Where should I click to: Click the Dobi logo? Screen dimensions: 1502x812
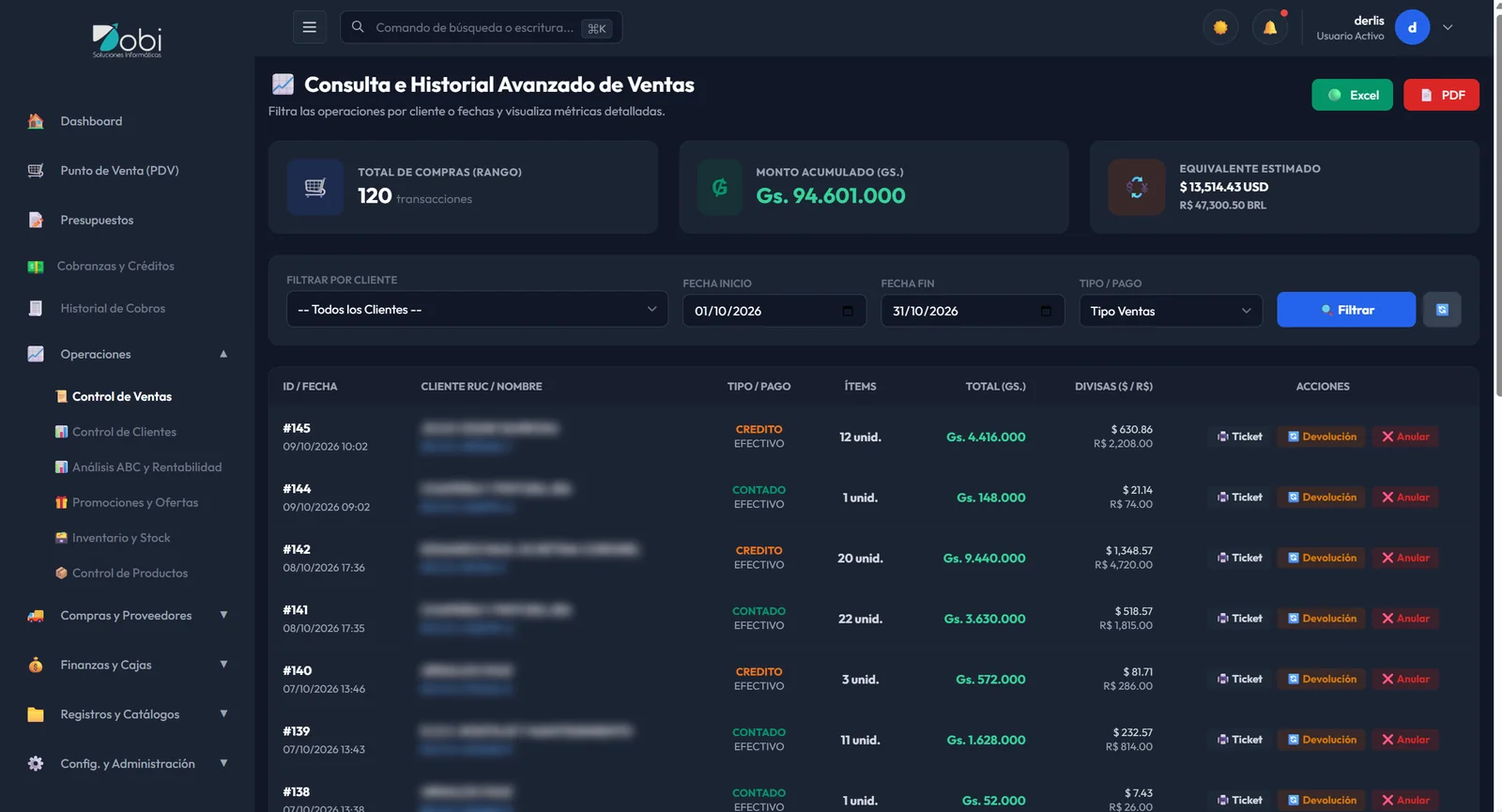coord(127,40)
